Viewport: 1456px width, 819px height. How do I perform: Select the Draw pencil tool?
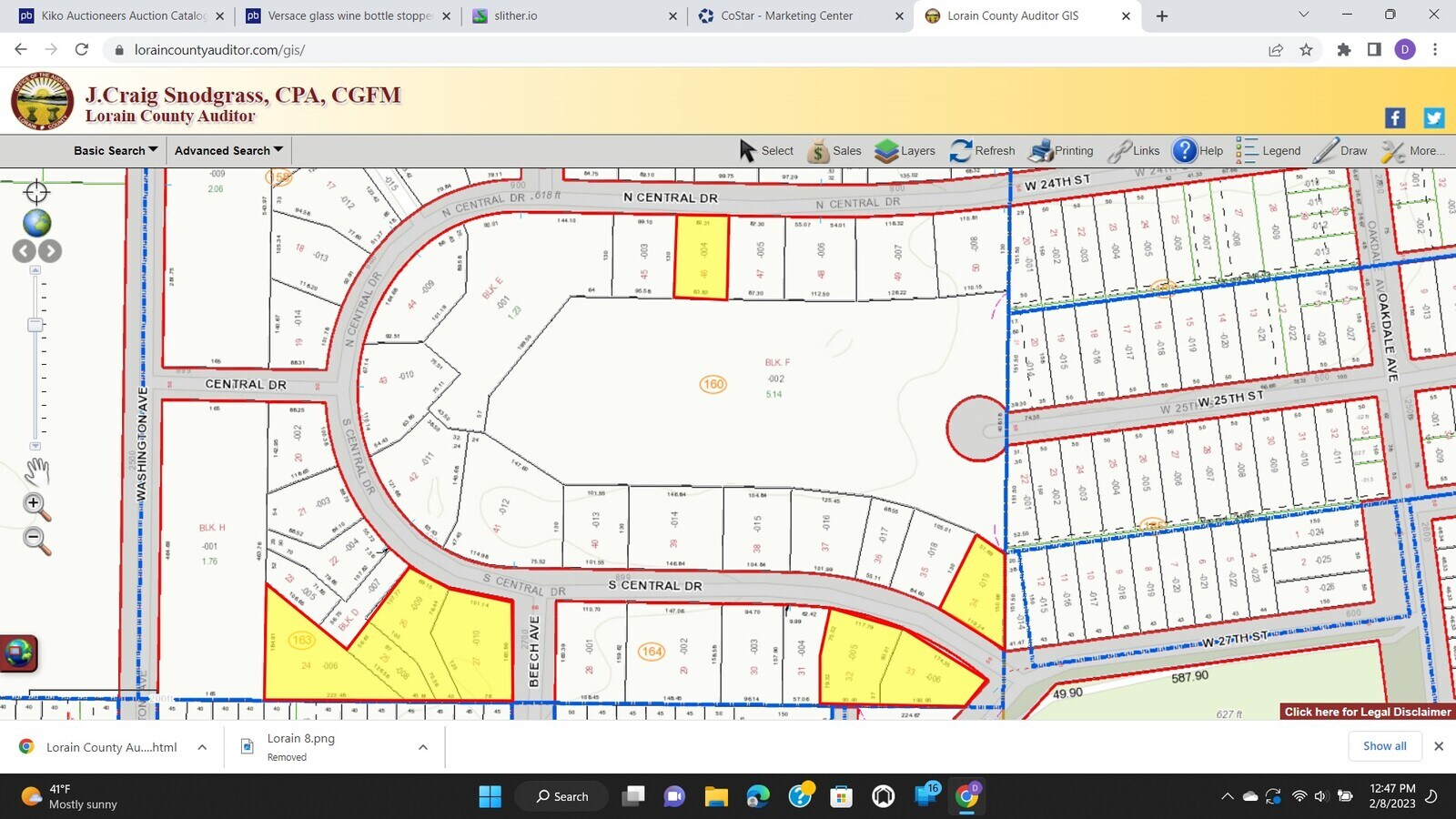[1340, 151]
